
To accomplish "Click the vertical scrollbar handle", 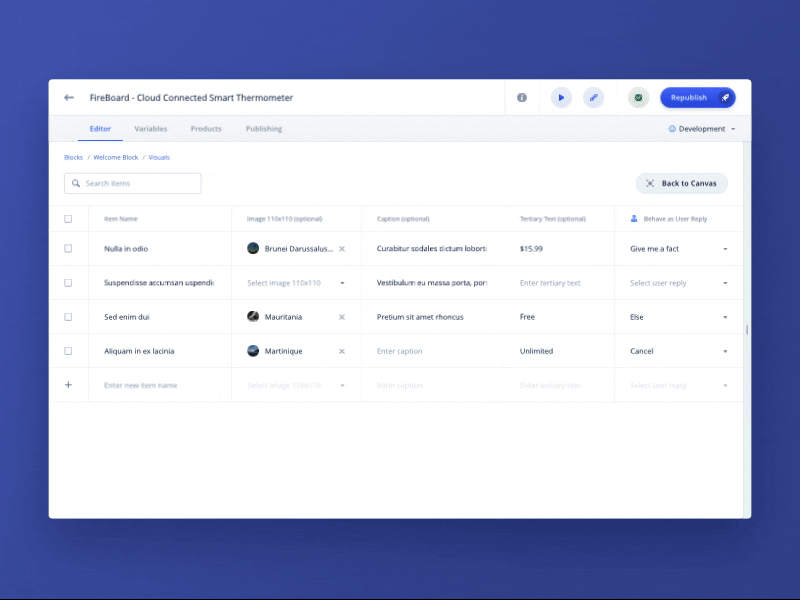I will point(747,330).
